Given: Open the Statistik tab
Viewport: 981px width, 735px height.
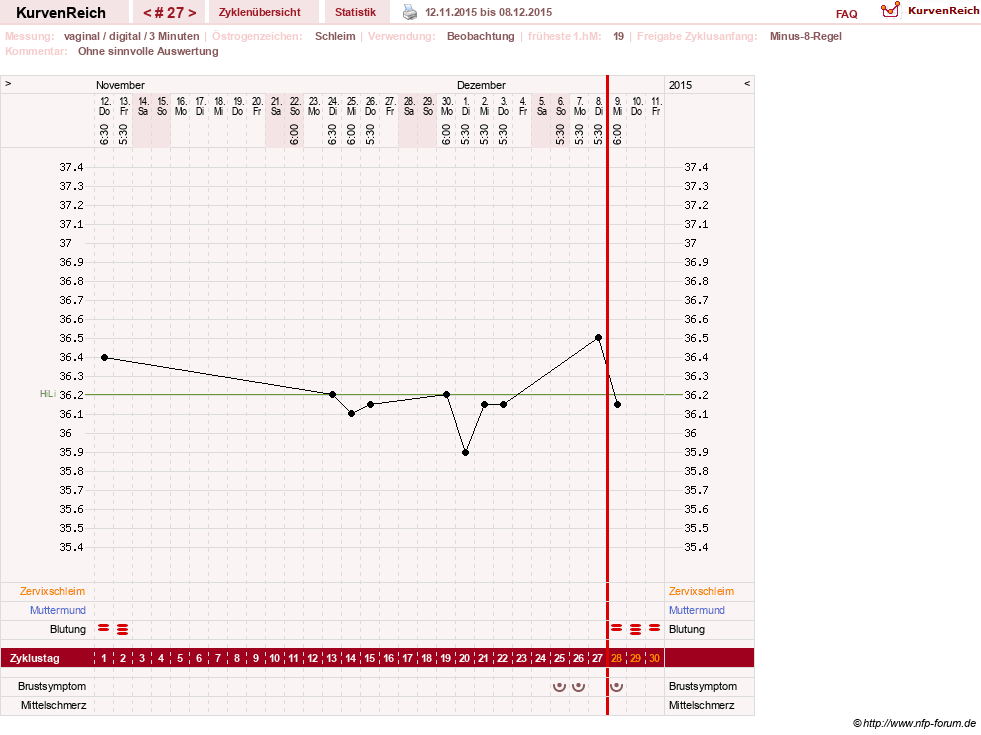Looking at the screenshot, I should (355, 12).
